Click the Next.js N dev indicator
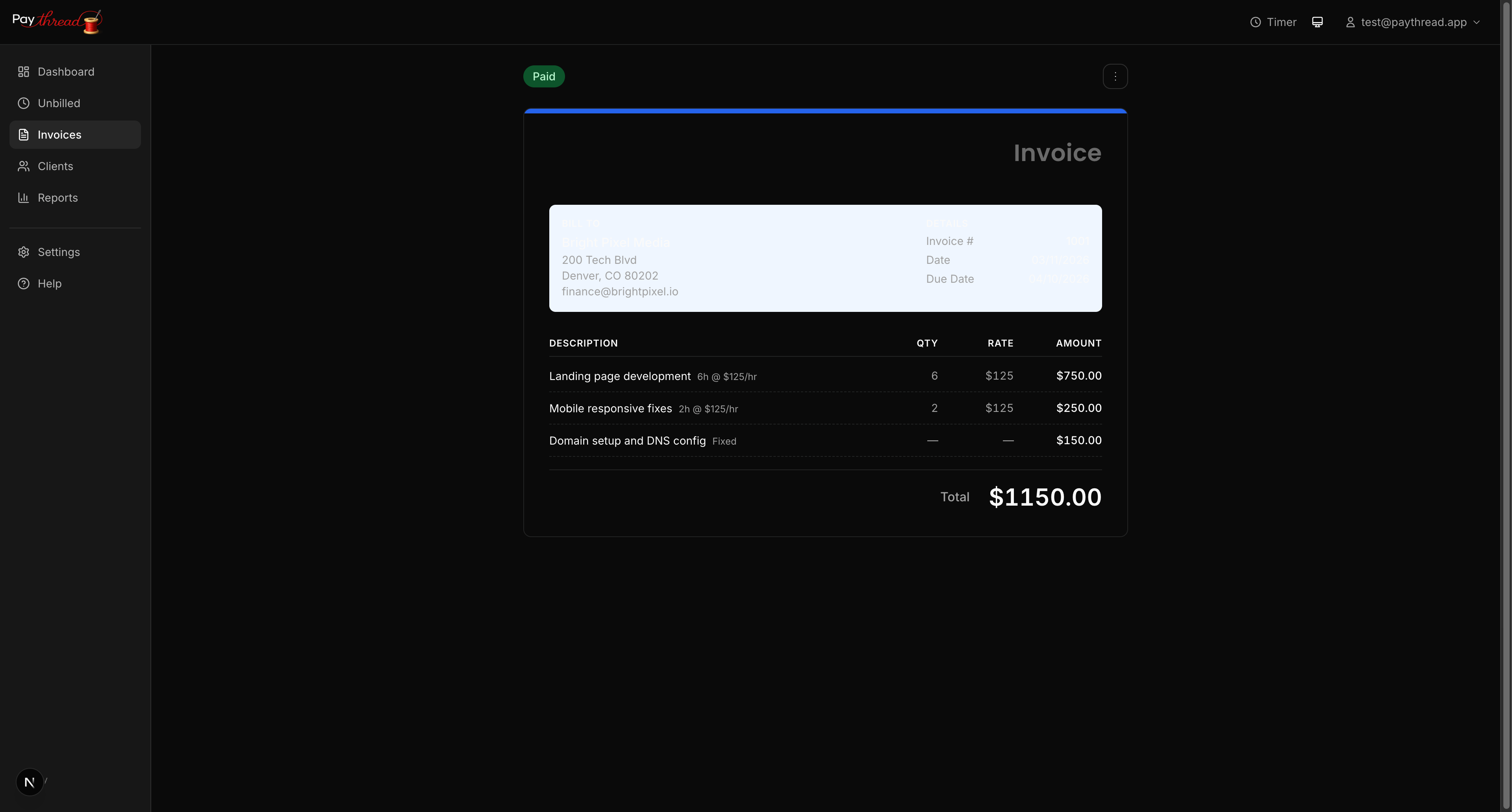The height and width of the screenshot is (812, 1512). tap(30, 782)
